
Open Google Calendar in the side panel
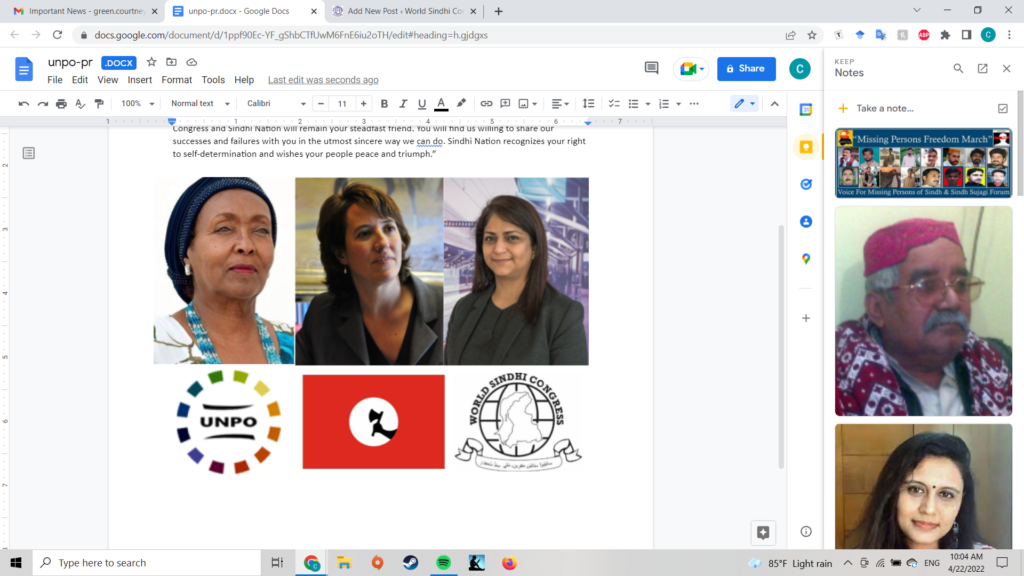click(x=806, y=110)
